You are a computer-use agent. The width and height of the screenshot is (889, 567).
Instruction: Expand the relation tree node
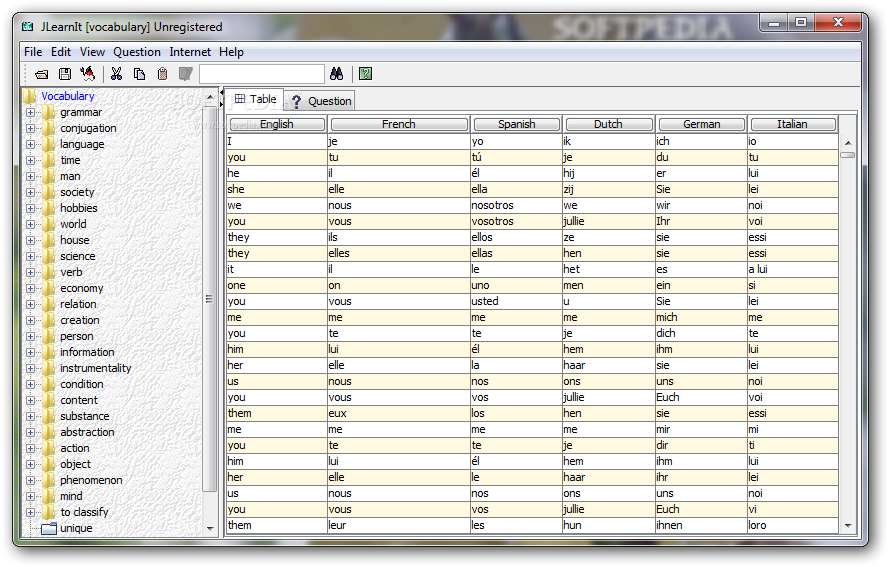click(31, 304)
